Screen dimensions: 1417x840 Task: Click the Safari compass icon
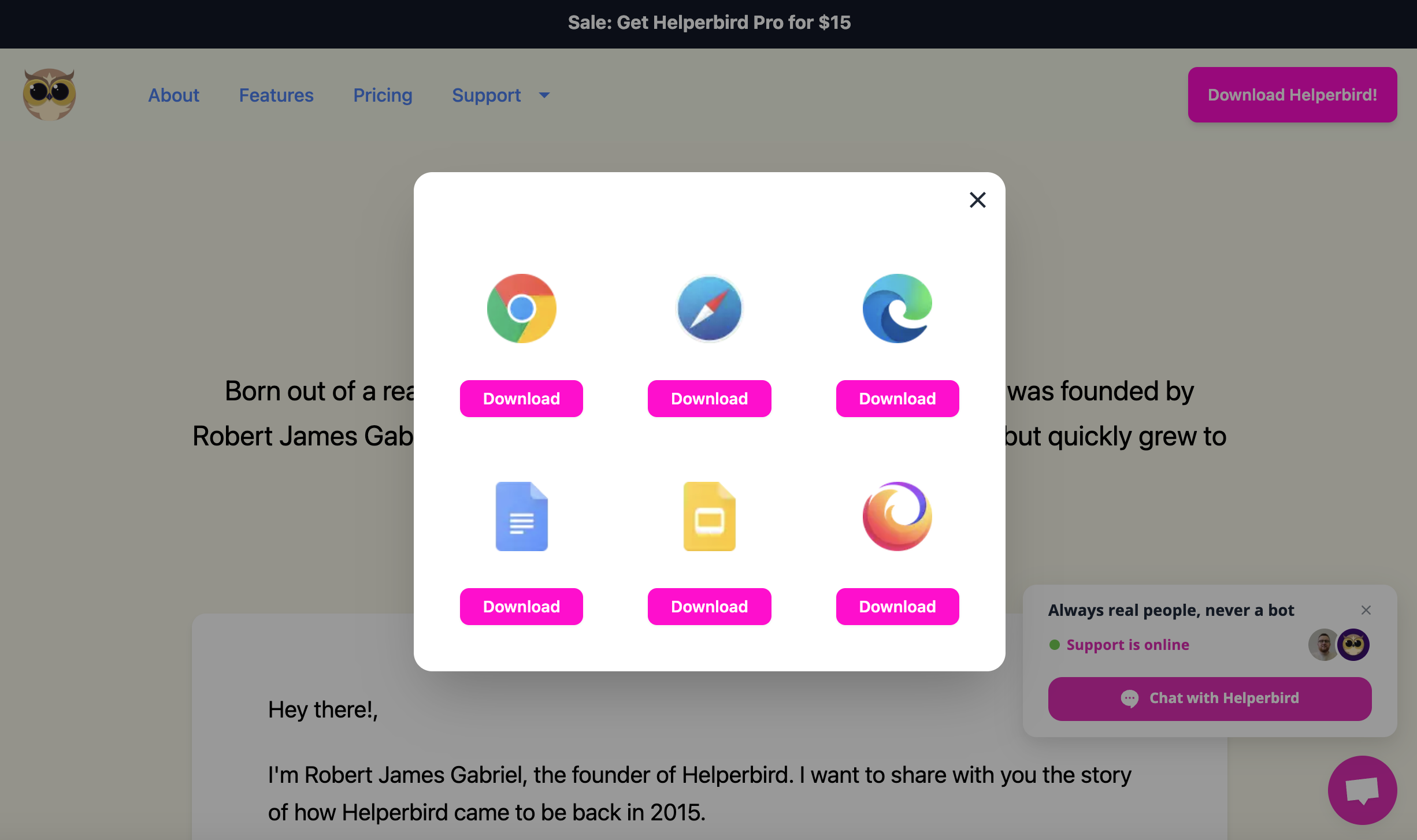709,309
